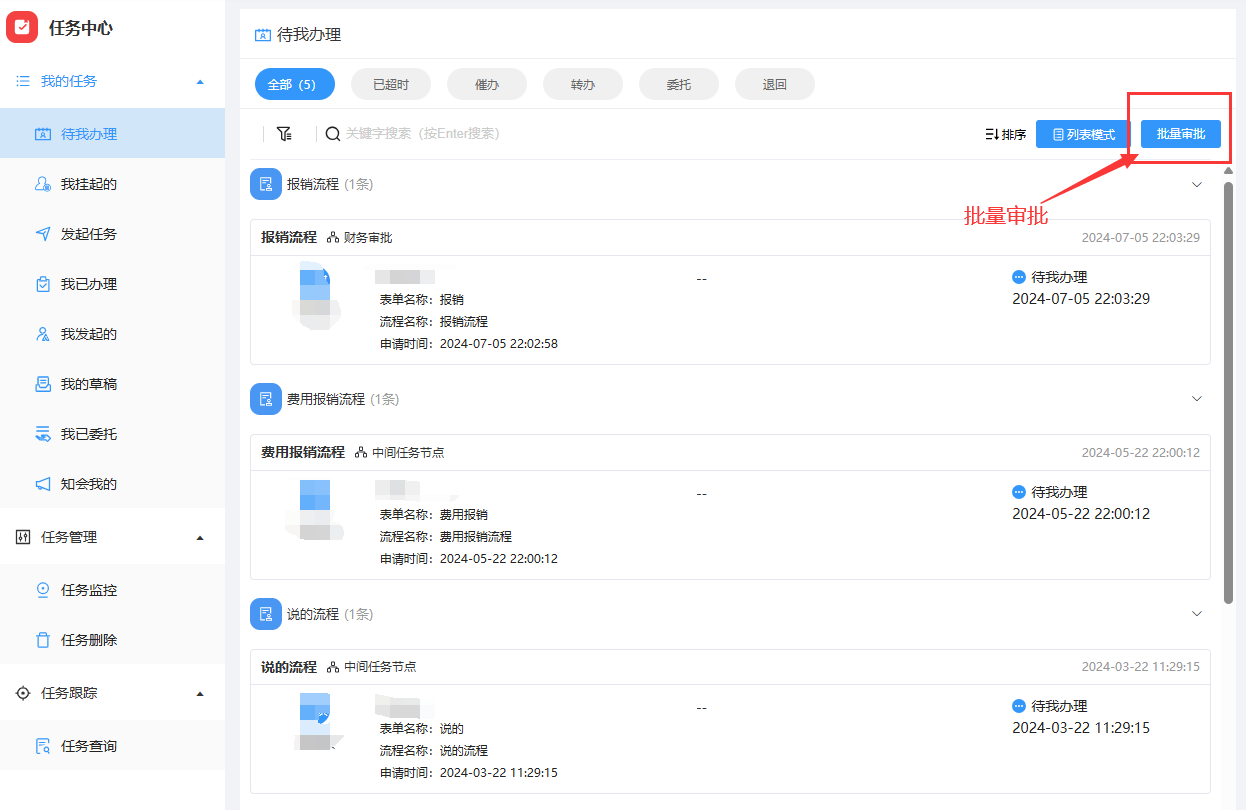Click the 费用报销流程 group icon

click(x=266, y=399)
